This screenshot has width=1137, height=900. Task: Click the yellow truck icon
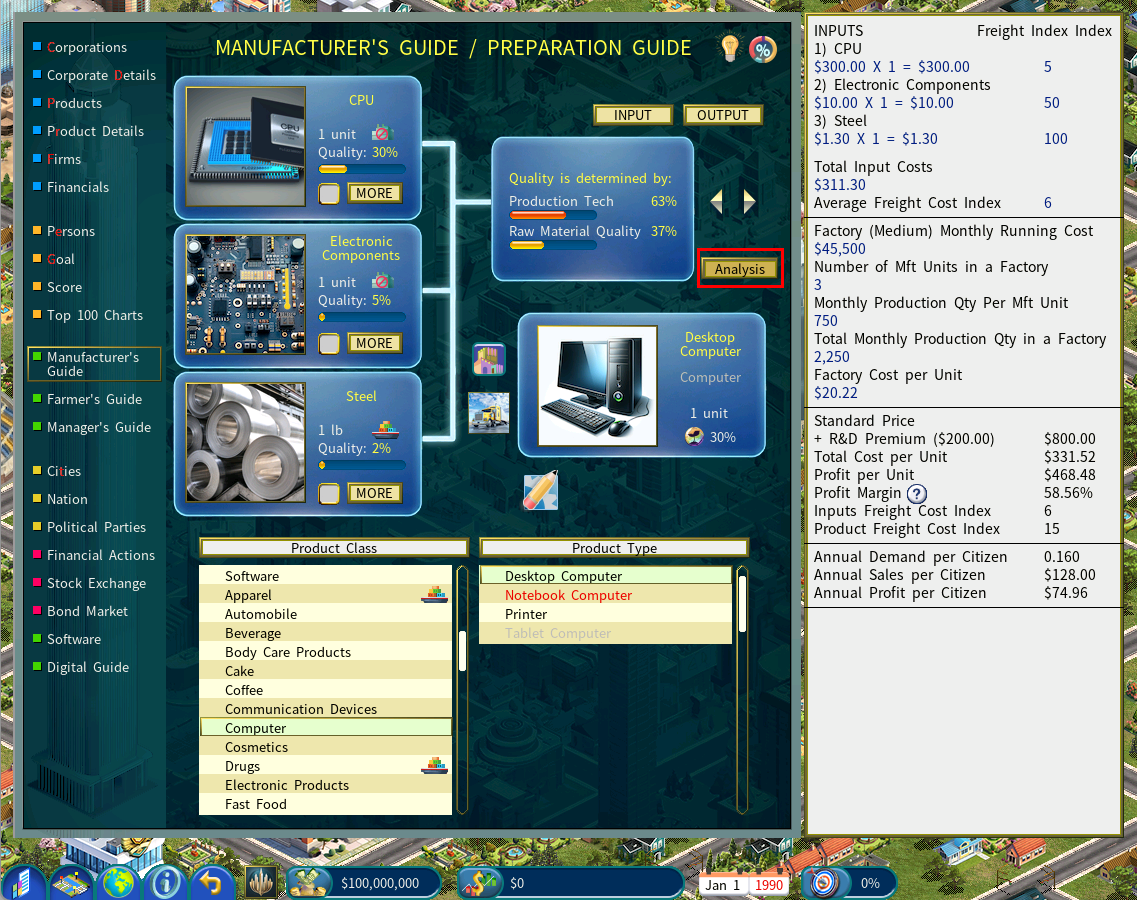pyautogui.click(x=489, y=412)
